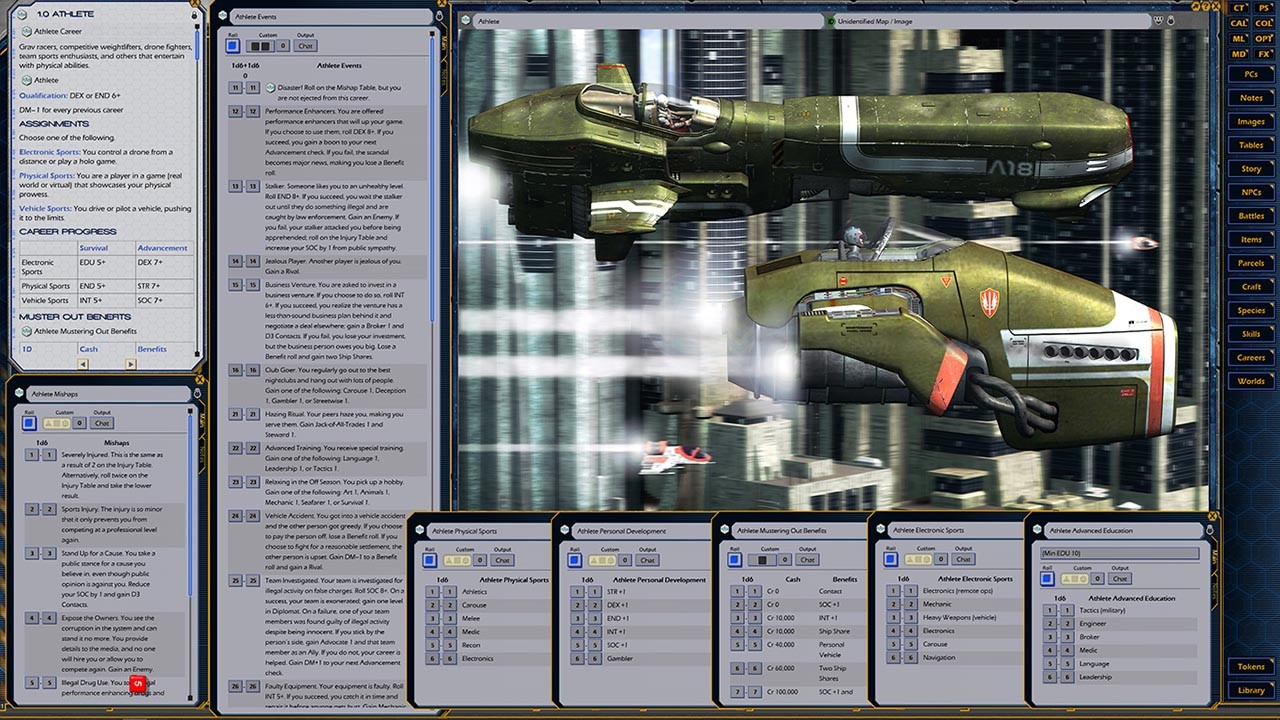Open the Images panel from the sidebar

pos(1249,121)
